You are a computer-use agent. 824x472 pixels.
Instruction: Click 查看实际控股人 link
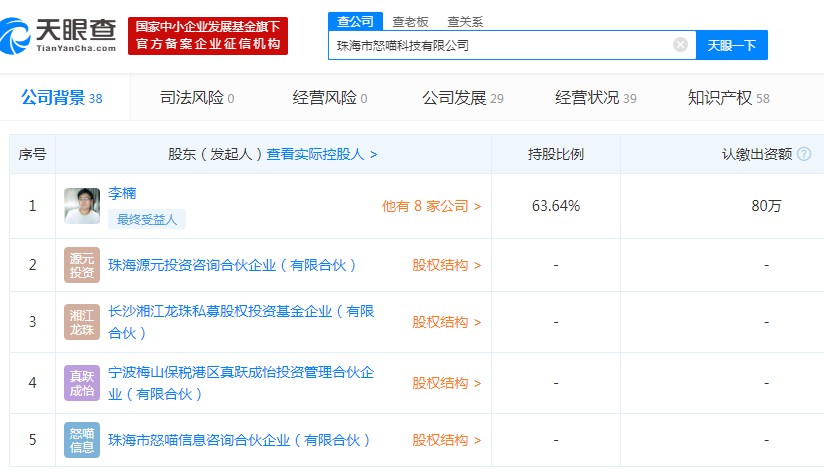tap(322, 154)
